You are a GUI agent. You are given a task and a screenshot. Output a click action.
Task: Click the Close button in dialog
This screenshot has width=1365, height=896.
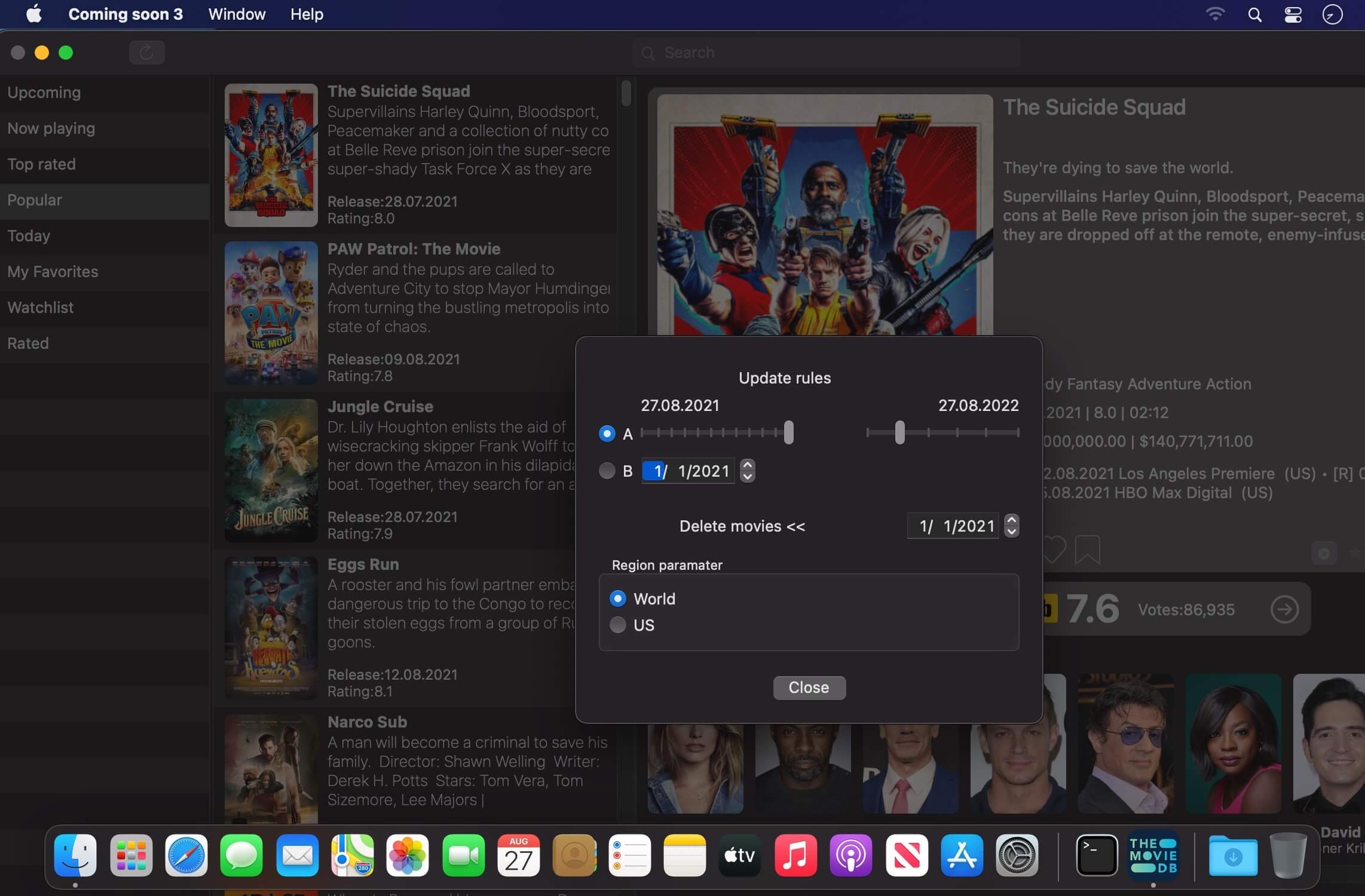(x=809, y=688)
